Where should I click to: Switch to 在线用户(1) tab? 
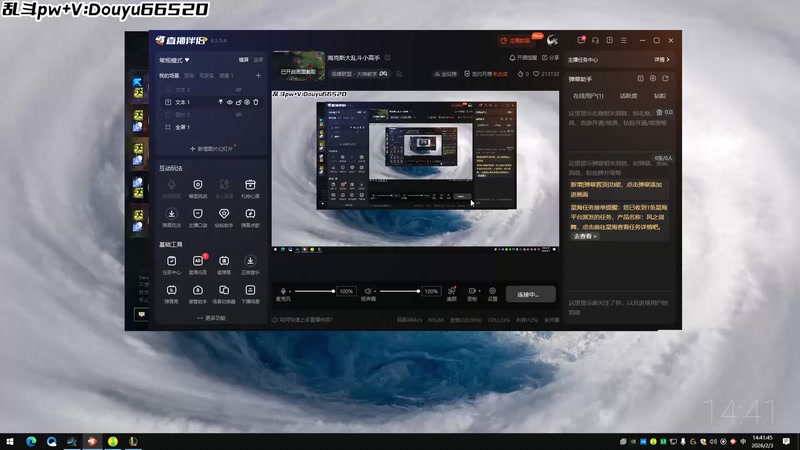tap(588, 96)
